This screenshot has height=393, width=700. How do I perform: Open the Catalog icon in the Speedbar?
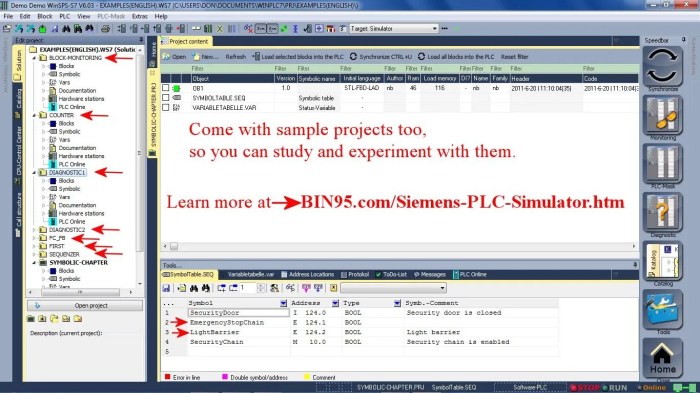(x=662, y=261)
